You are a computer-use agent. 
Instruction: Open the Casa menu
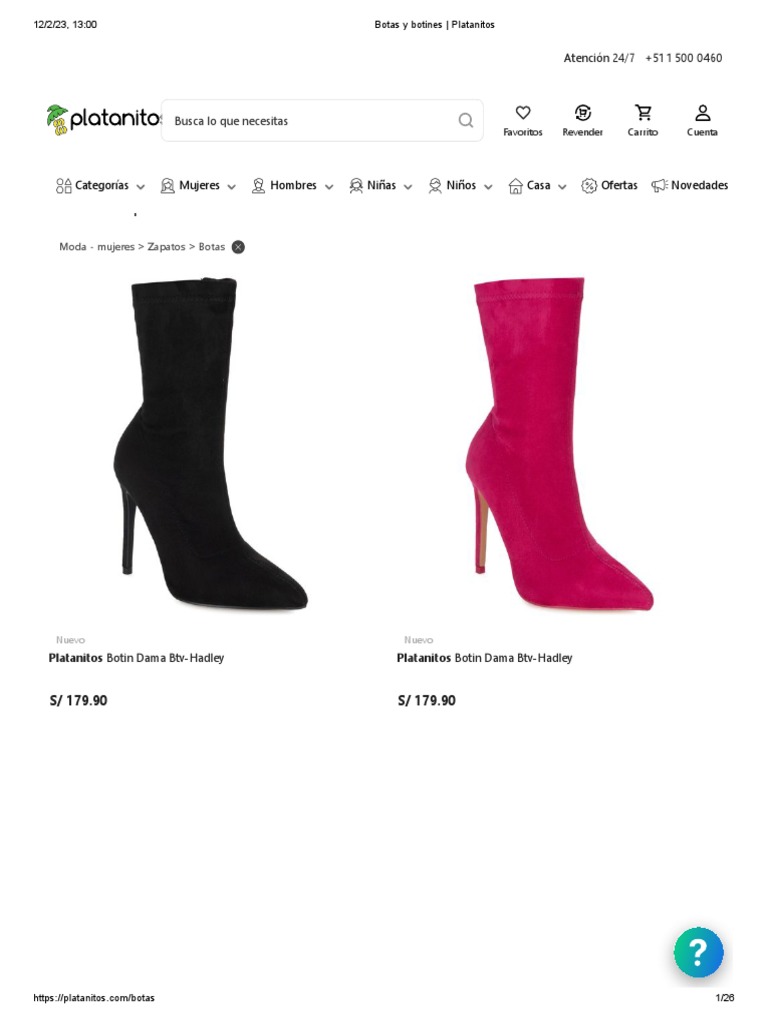coord(537,185)
